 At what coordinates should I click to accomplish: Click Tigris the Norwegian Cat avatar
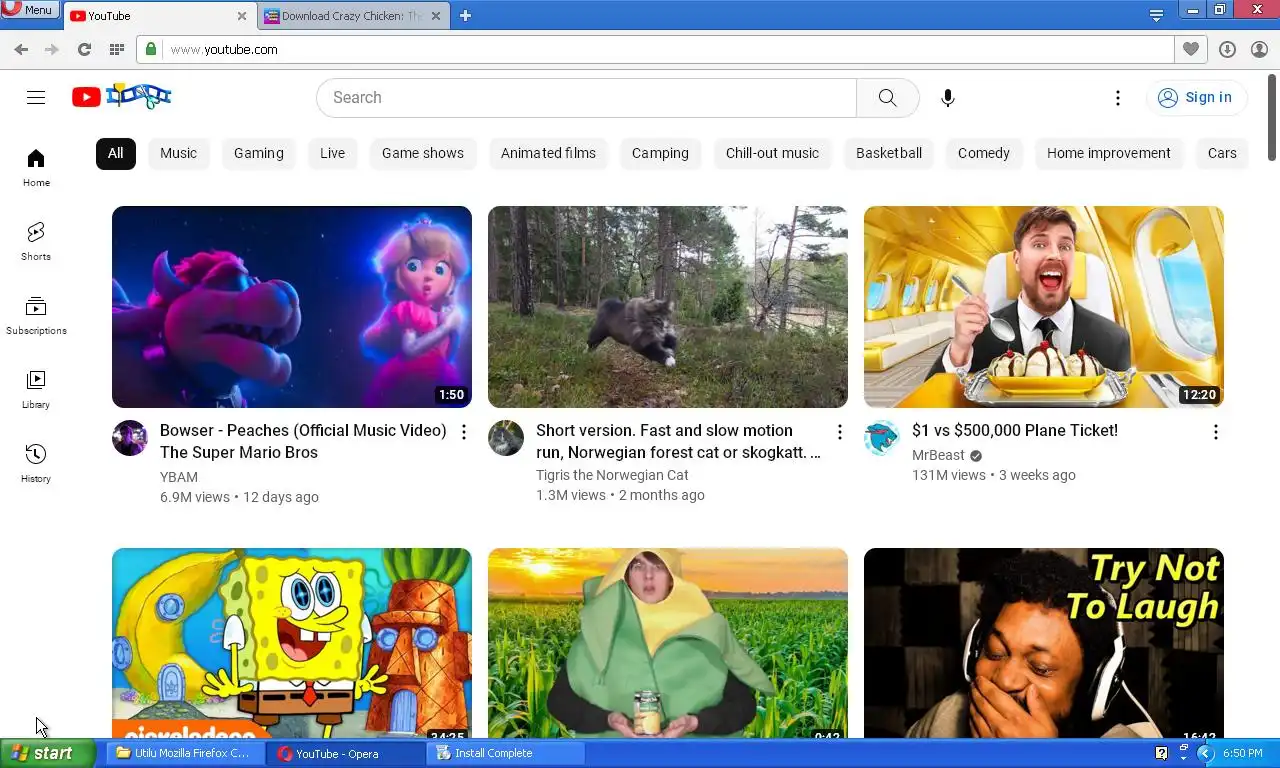click(506, 438)
